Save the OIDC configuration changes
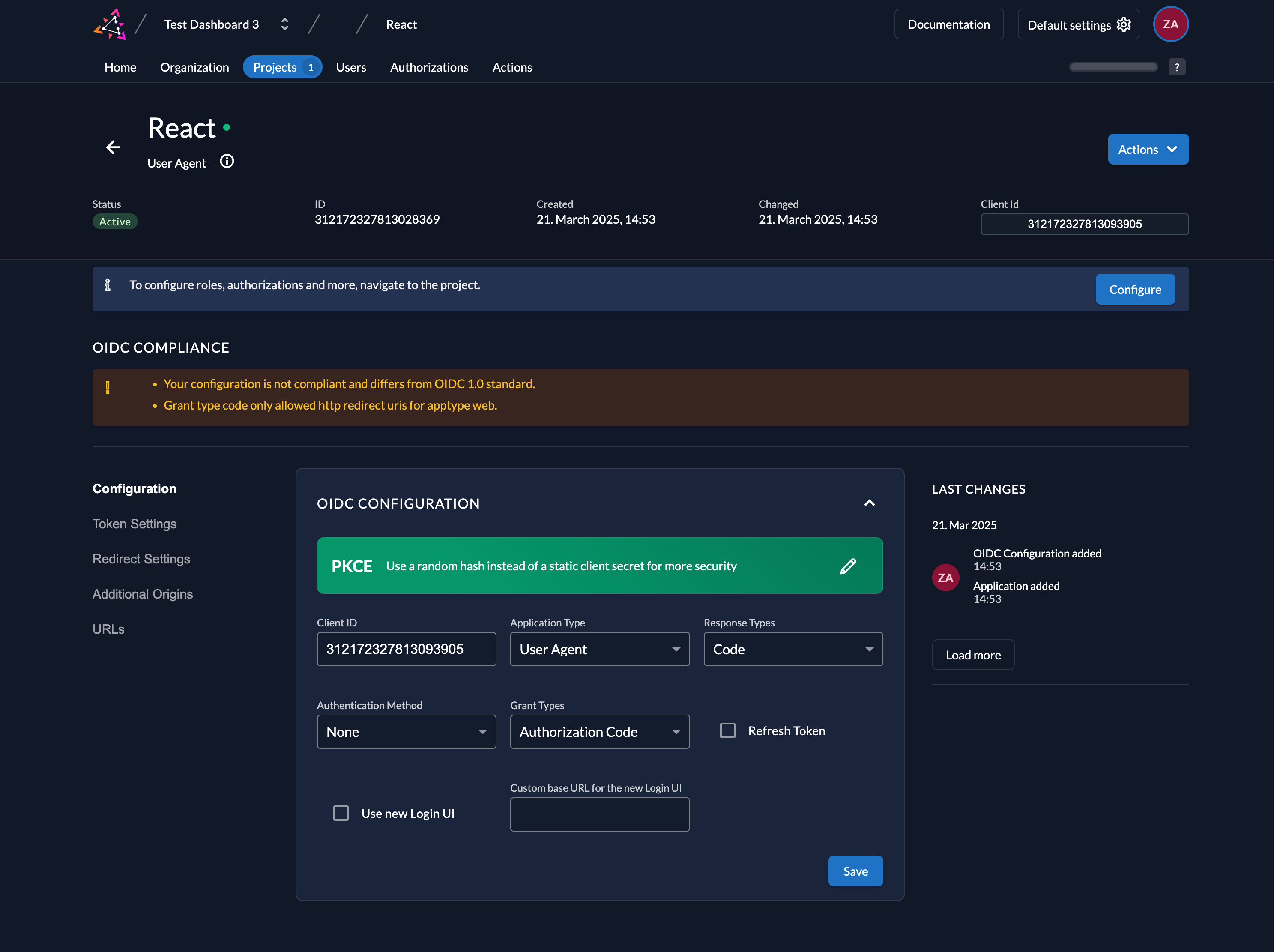This screenshot has height=952, width=1274. tap(855, 871)
